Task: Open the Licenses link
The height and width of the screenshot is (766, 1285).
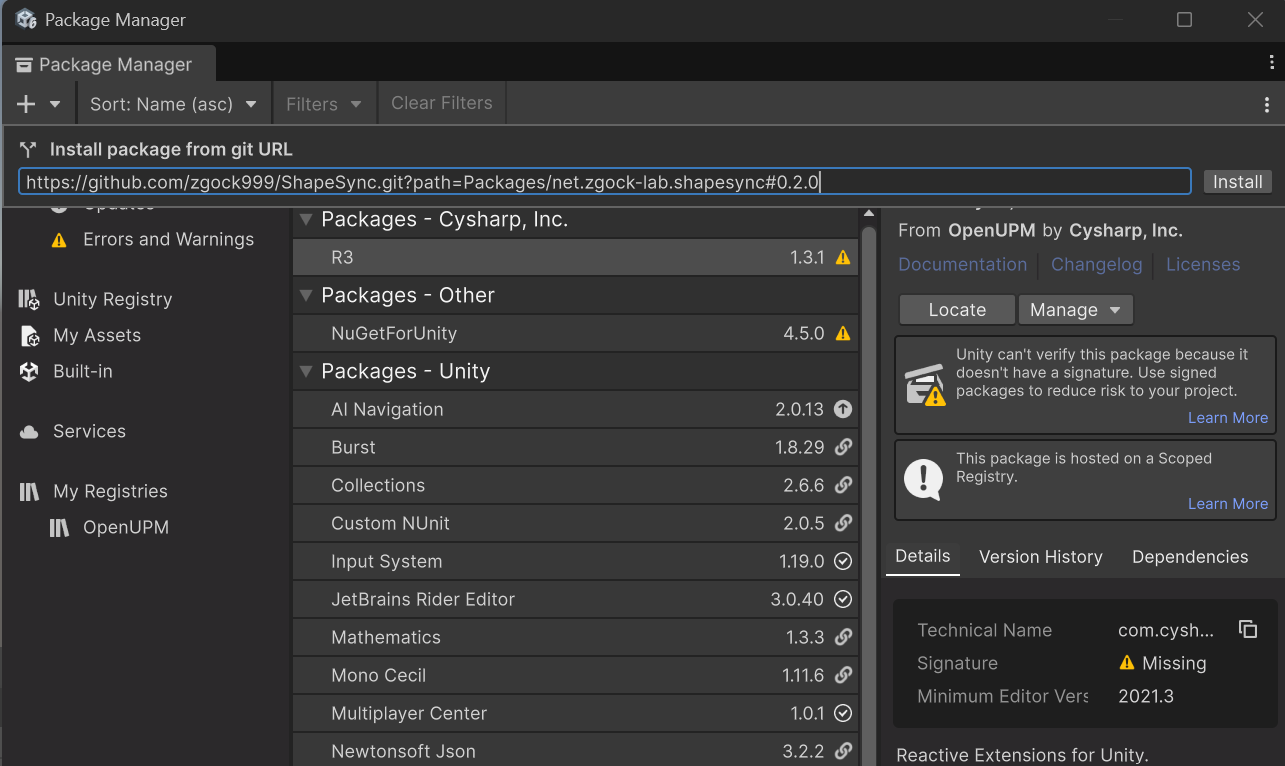Action: pyautogui.click(x=1203, y=264)
